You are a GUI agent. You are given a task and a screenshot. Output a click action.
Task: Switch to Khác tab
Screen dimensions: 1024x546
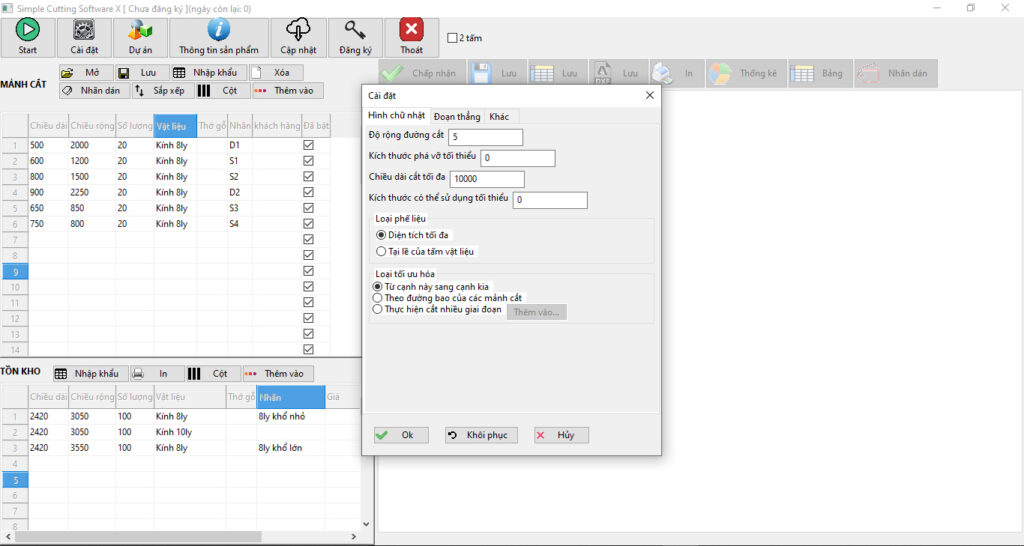click(x=500, y=117)
